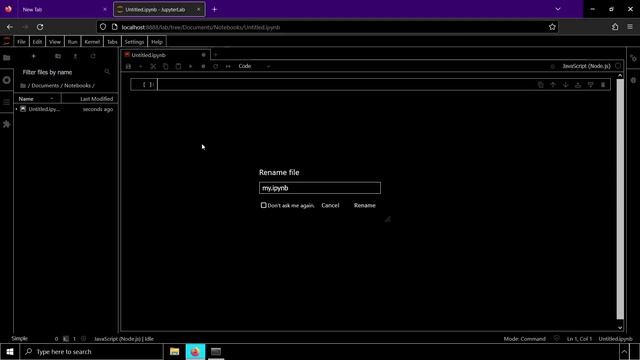Open the Extension Manager puzzle icon

click(7, 124)
